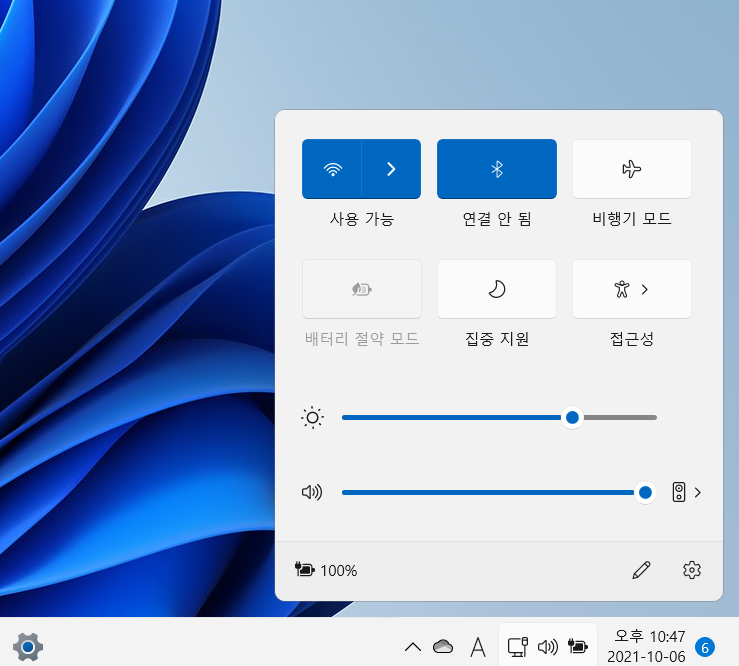This screenshot has height=666, width=739.
Task: Click the 비행기 모드 label text
Action: 632,219
